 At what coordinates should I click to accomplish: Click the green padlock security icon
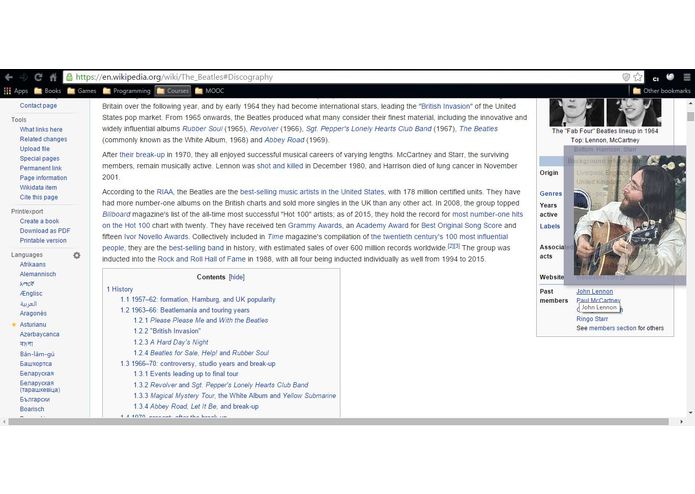pyautogui.click(x=70, y=77)
